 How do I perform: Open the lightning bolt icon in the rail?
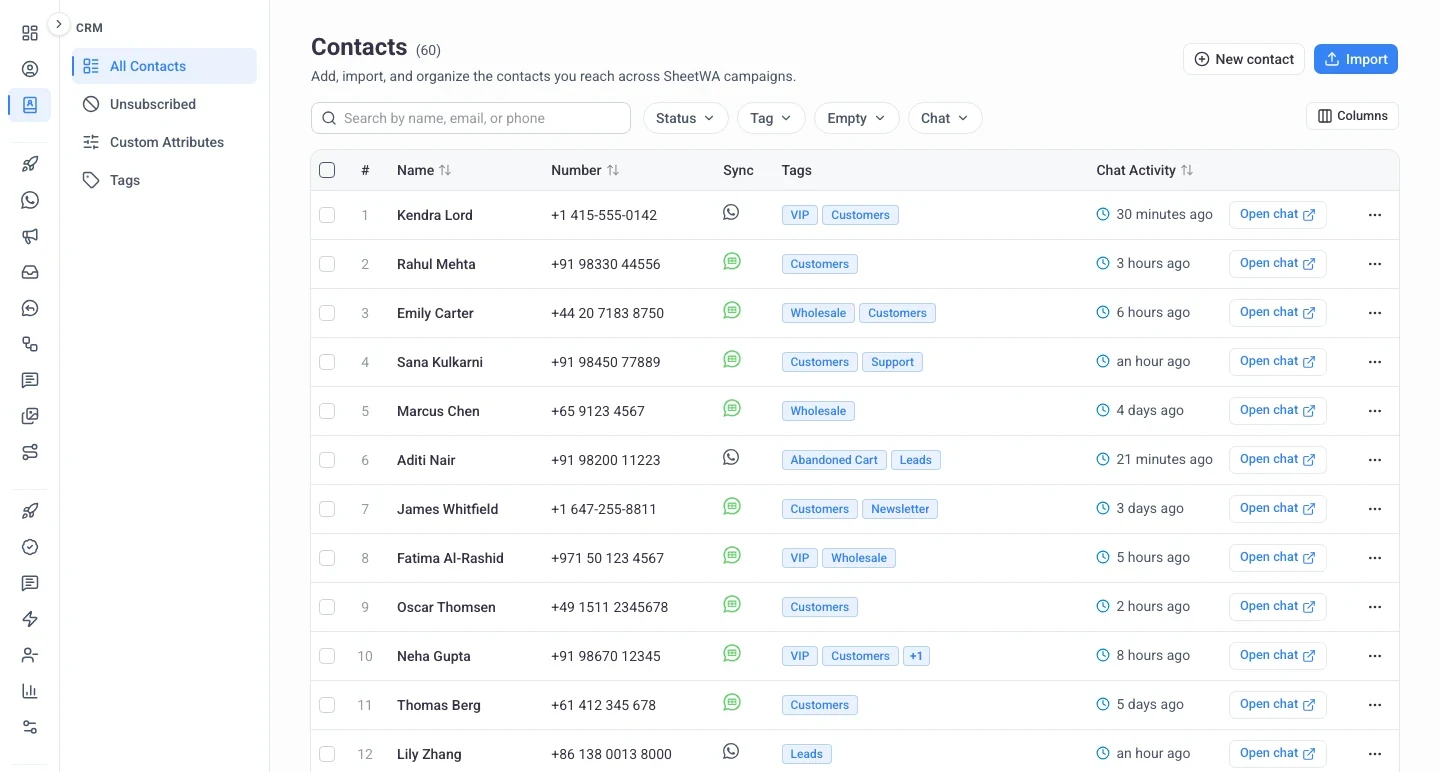[30, 619]
